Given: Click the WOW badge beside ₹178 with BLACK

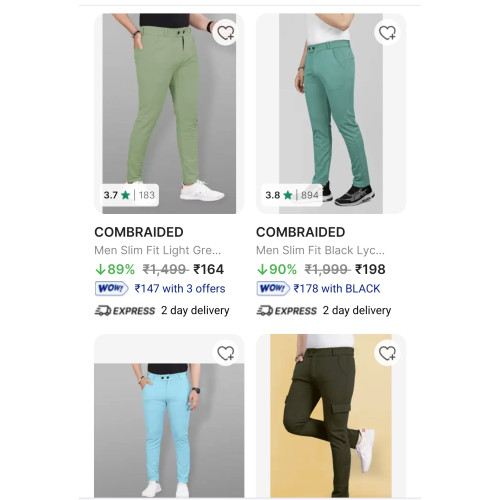Looking at the screenshot, I should coord(273,288).
